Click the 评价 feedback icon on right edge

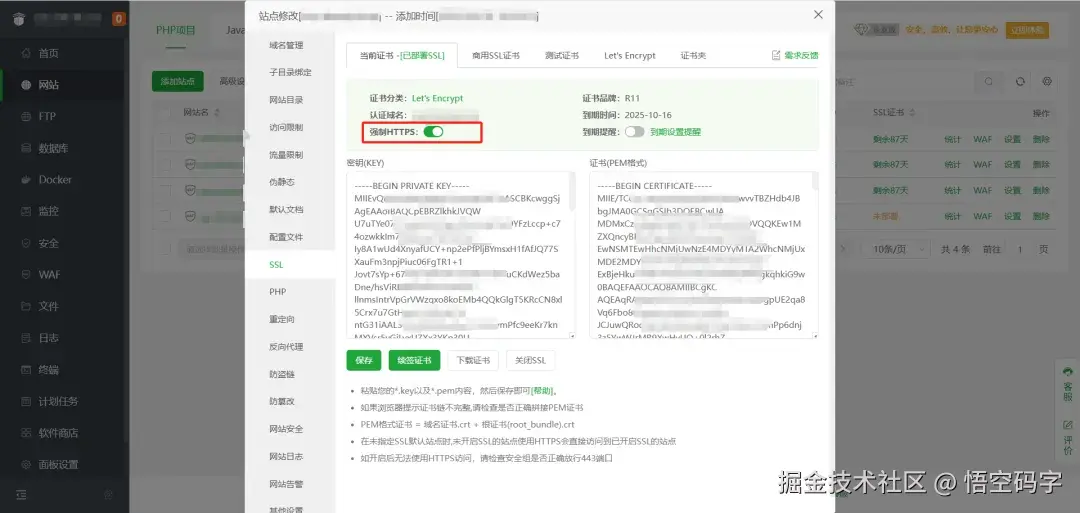pyautogui.click(x=1068, y=437)
